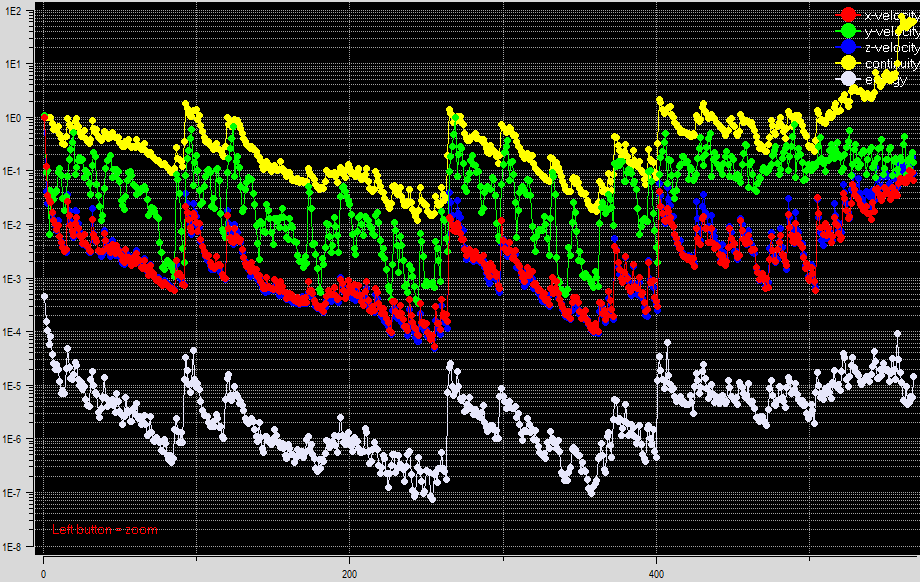Click the green y-velocity legend marker
This screenshot has height=582, width=920.
click(x=849, y=32)
